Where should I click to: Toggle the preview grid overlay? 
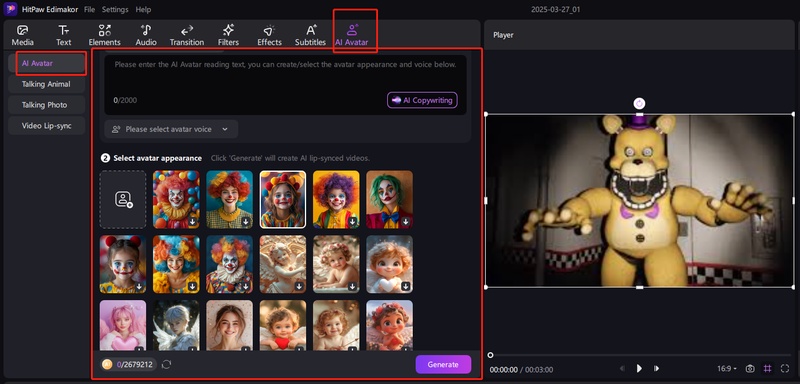tap(767, 368)
